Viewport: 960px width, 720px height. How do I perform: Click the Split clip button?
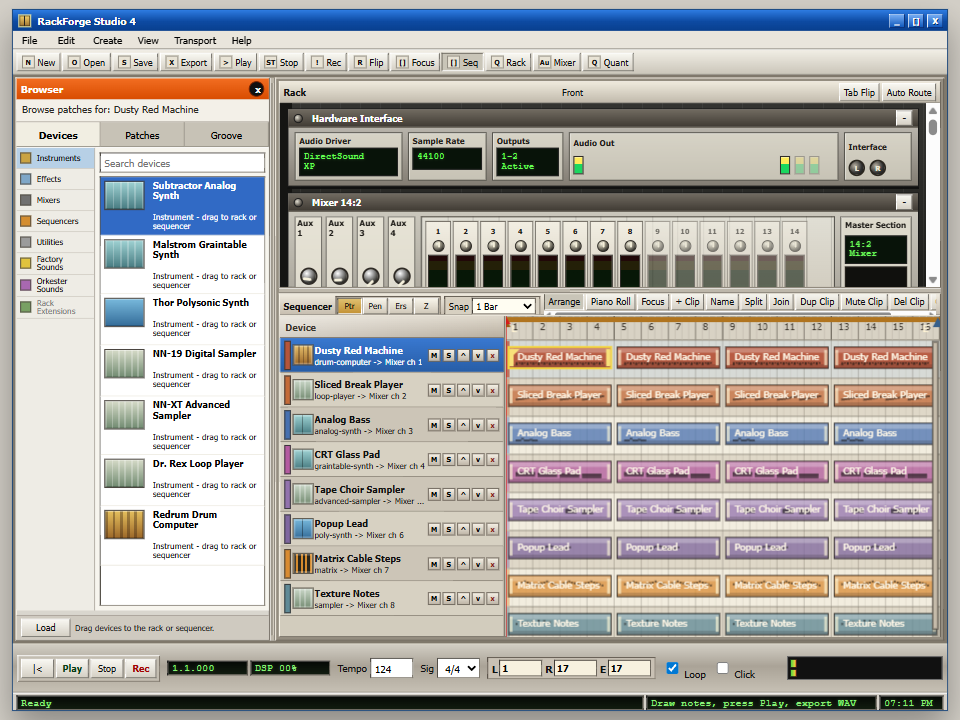click(x=753, y=302)
